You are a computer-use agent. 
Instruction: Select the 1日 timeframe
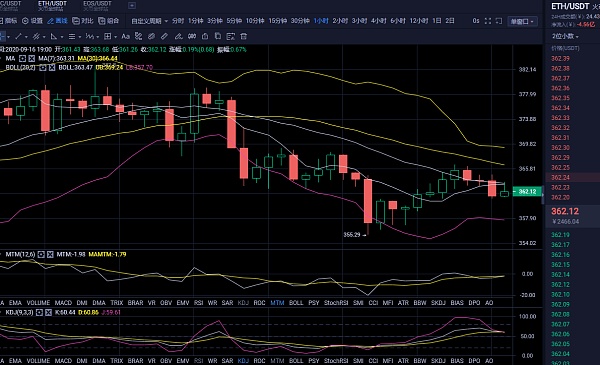pyautogui.click(x=437, y=21)
